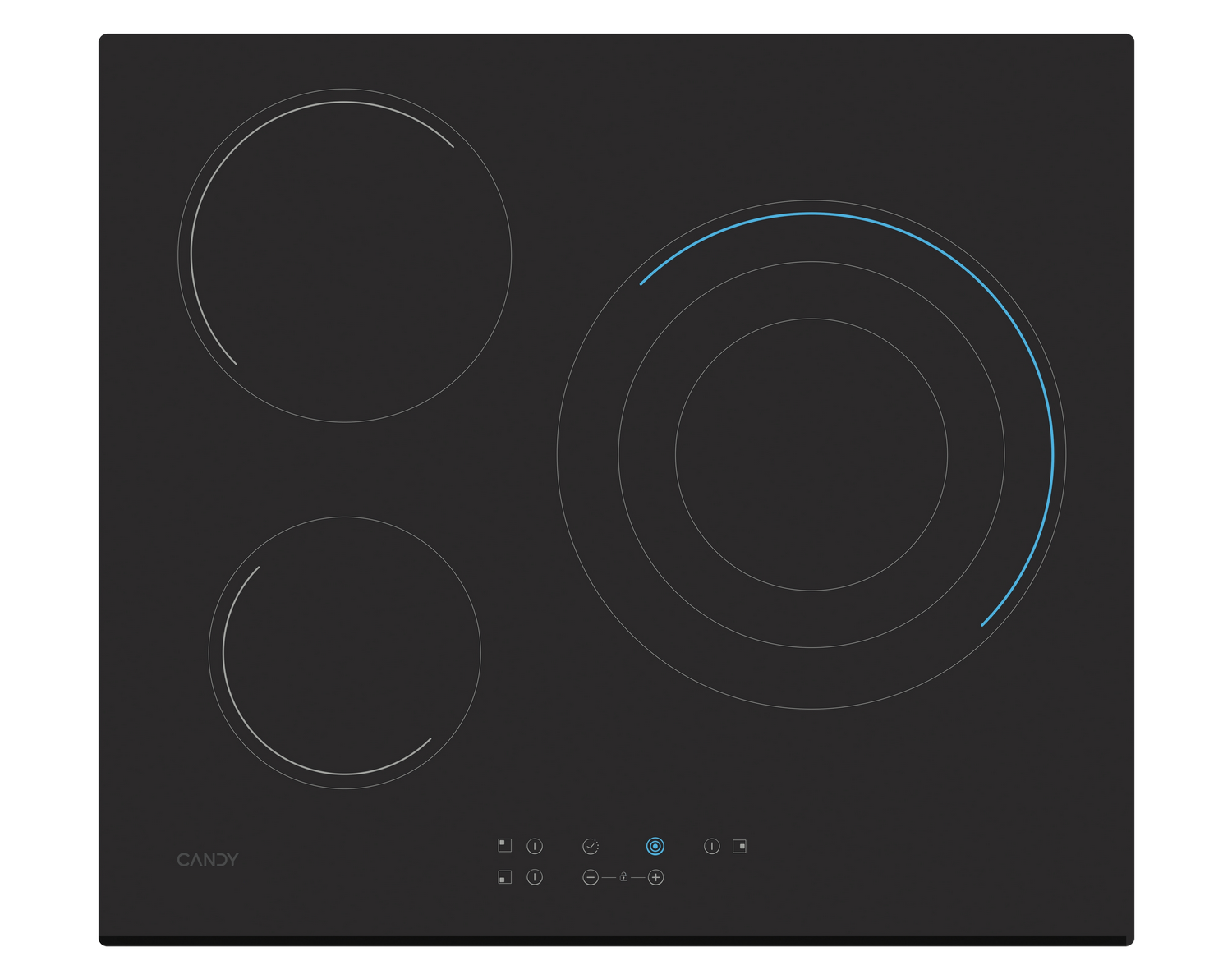The width and height of the screenshot is (1232, 979).
Task: Decrease heat with the minus button
Action: (x=591, y=877)
